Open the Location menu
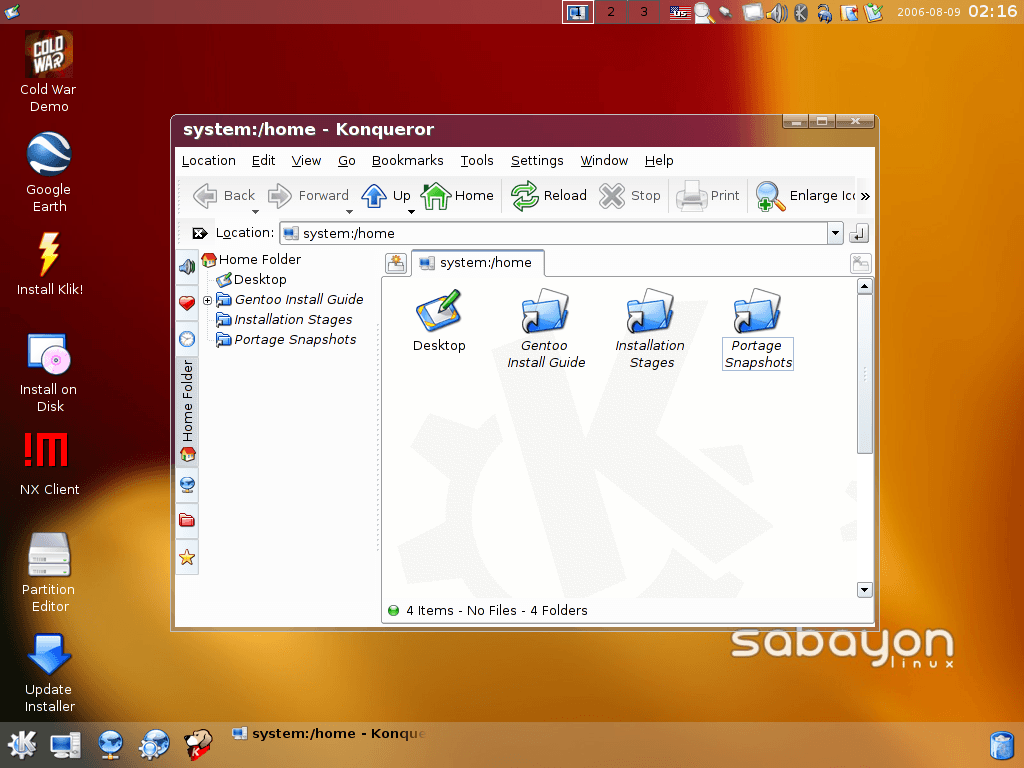This screenshot has height=768, width=1024. pos(208,161)
